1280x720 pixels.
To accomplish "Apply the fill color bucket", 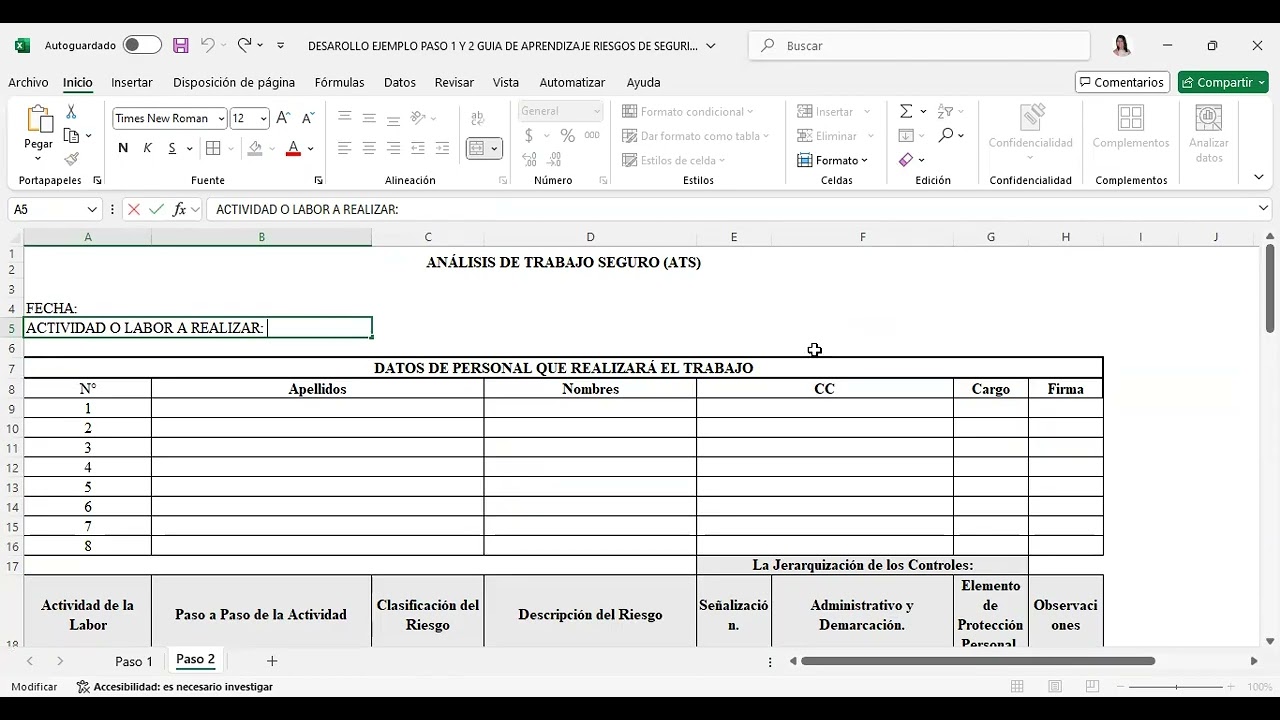I will pyautogui.click(x=255, y=148).
